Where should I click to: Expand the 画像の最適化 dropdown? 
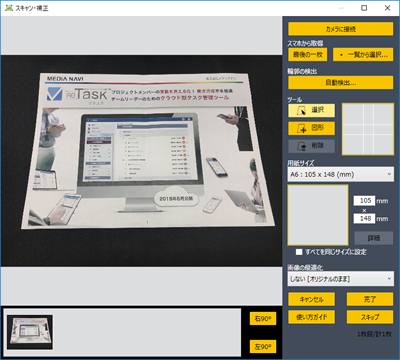[x=340, y=279]
